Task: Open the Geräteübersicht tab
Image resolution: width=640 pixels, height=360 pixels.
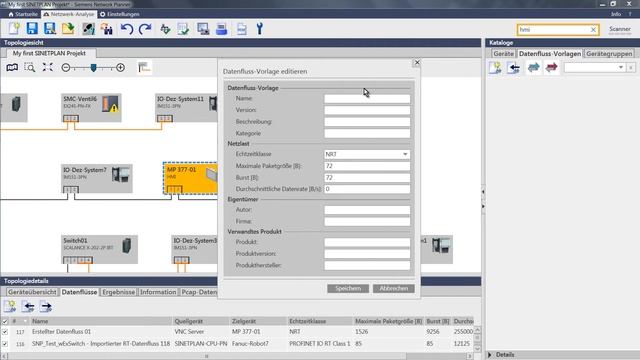Action: [x=32, y=292]
